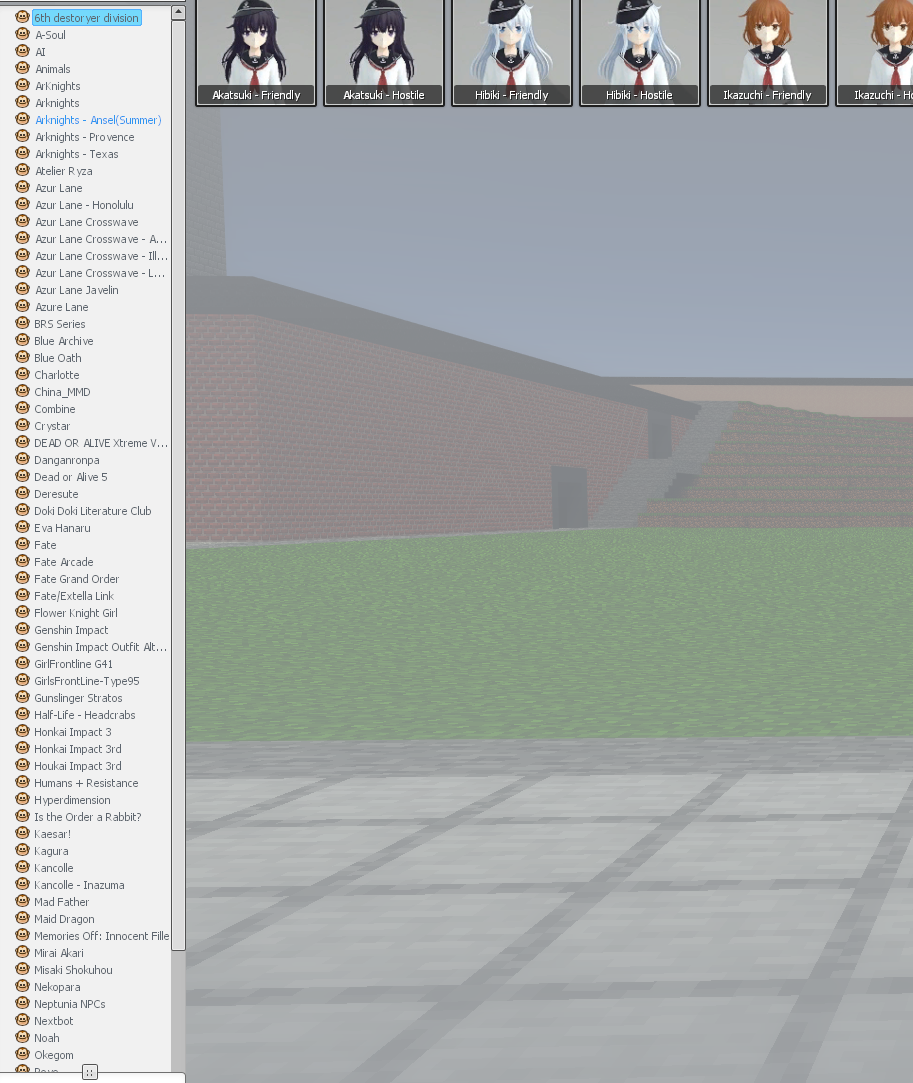Select the "Mirai Akari" category
This screenshot has height=1083, width=913.
[59, 952]
